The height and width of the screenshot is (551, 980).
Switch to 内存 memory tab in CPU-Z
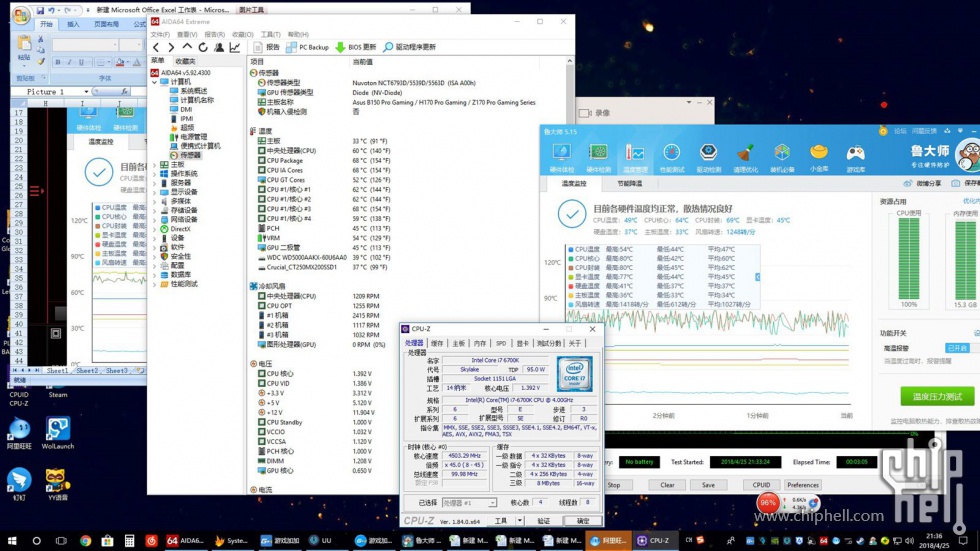(x=479, y=344)
